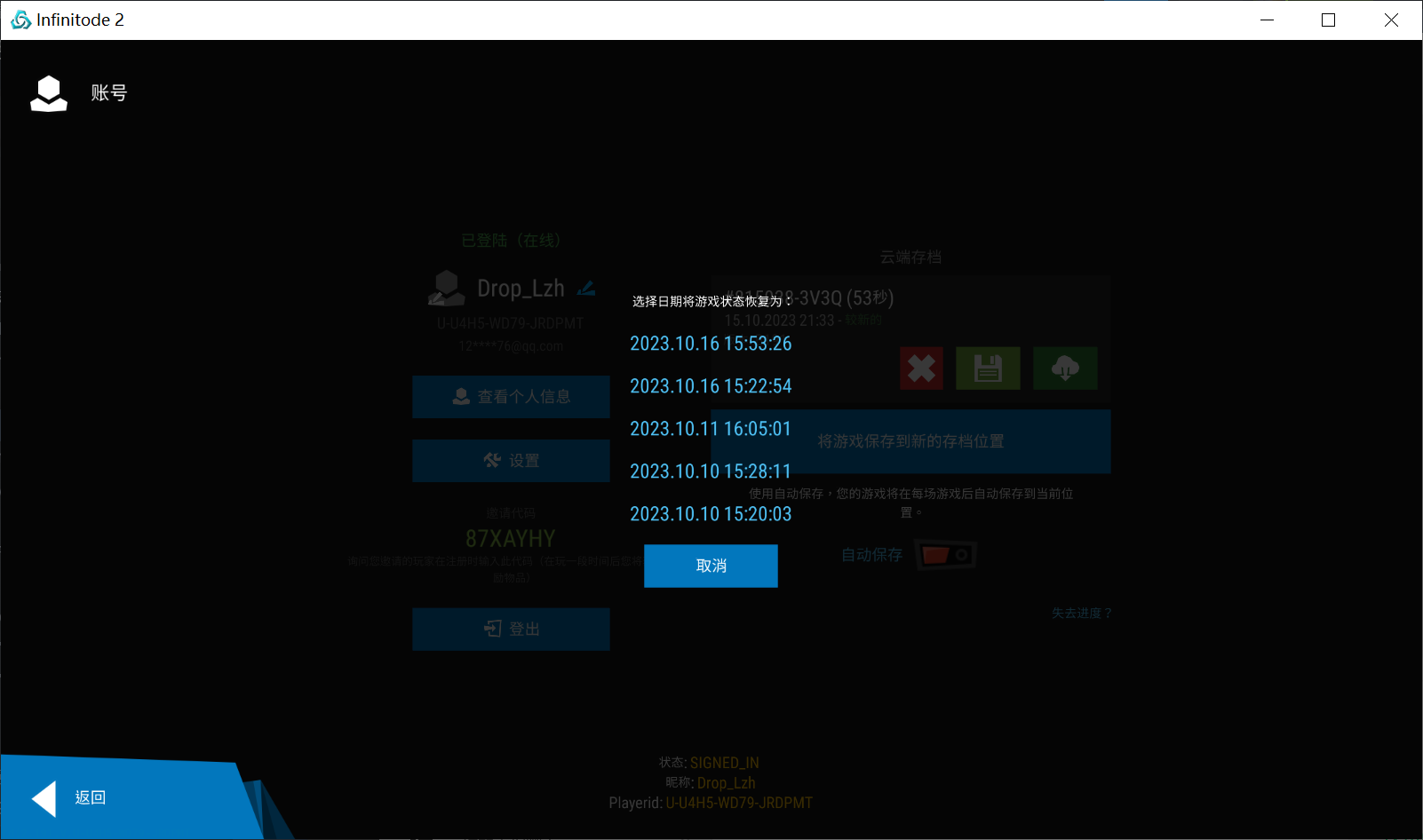Choose restore point 2023.10.11 16:05:01

pyautogui.click(x=711, y=429)
